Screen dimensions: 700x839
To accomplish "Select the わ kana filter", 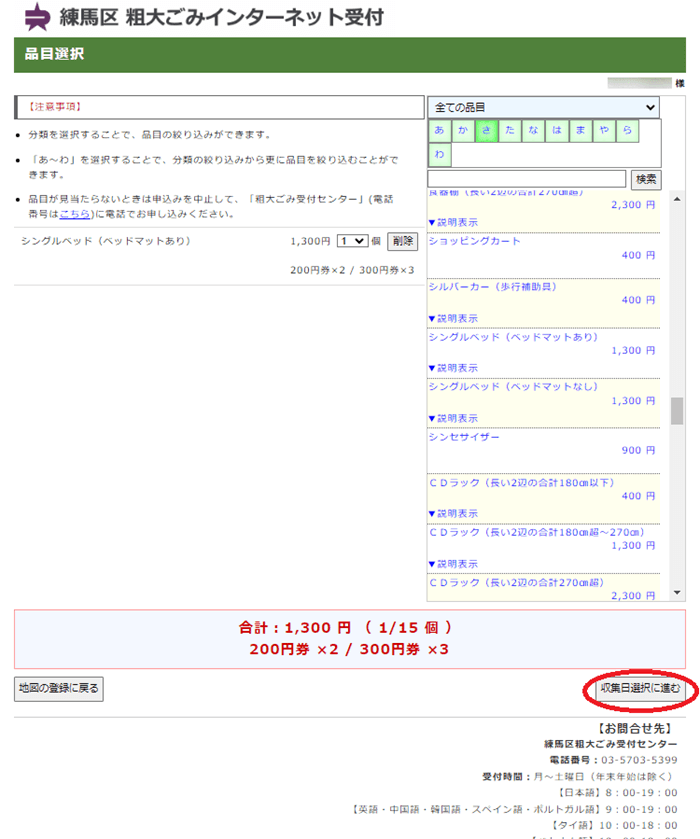I will coord(439,155).
